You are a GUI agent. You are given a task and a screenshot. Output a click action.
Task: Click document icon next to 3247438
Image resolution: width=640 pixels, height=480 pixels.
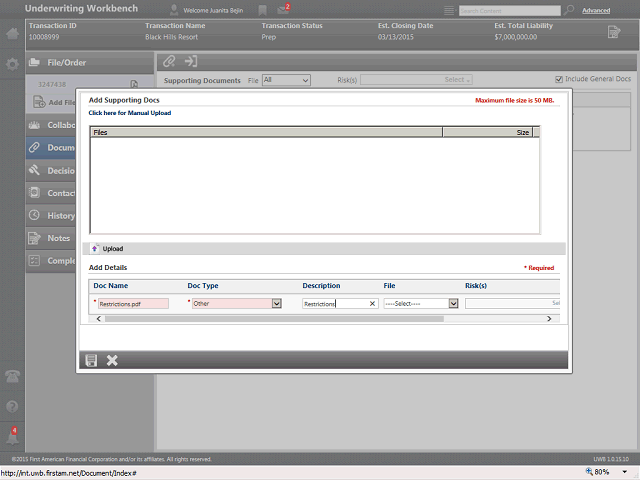tap(134, 84)
